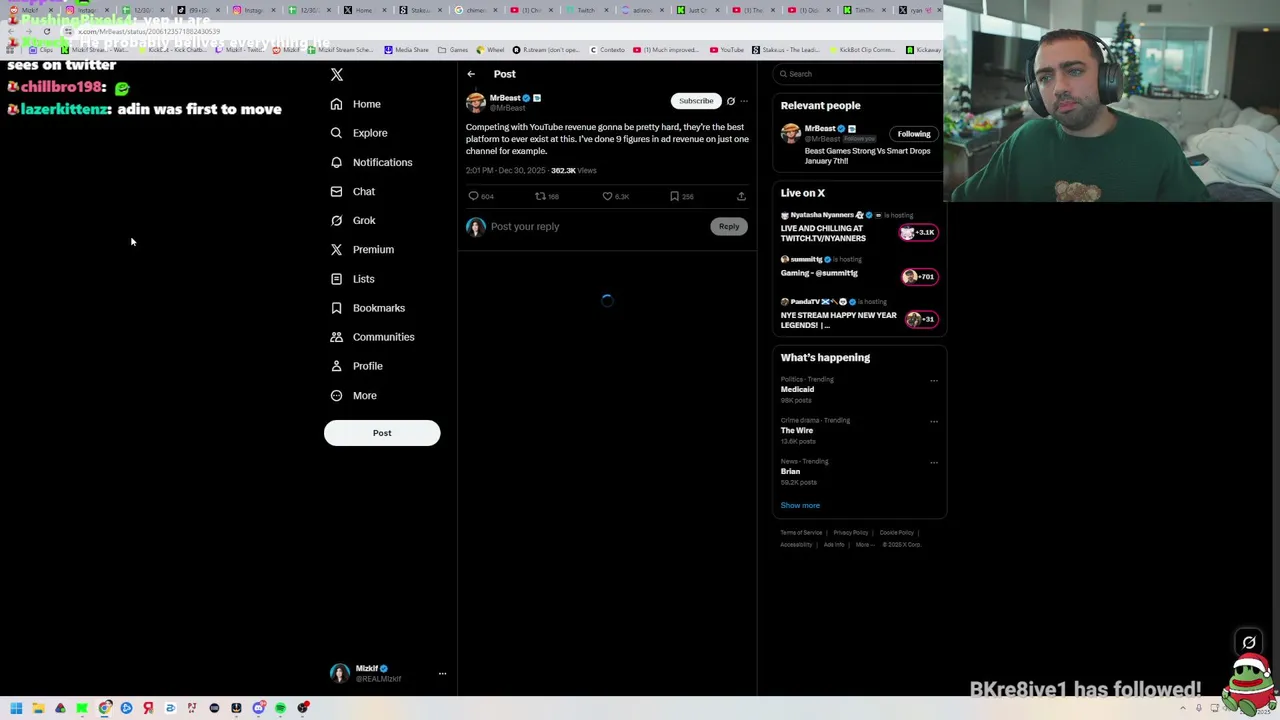1280x720 pixels.
Task: Expand the More menu in the sidebar
Action: click(x=354, y=395)
